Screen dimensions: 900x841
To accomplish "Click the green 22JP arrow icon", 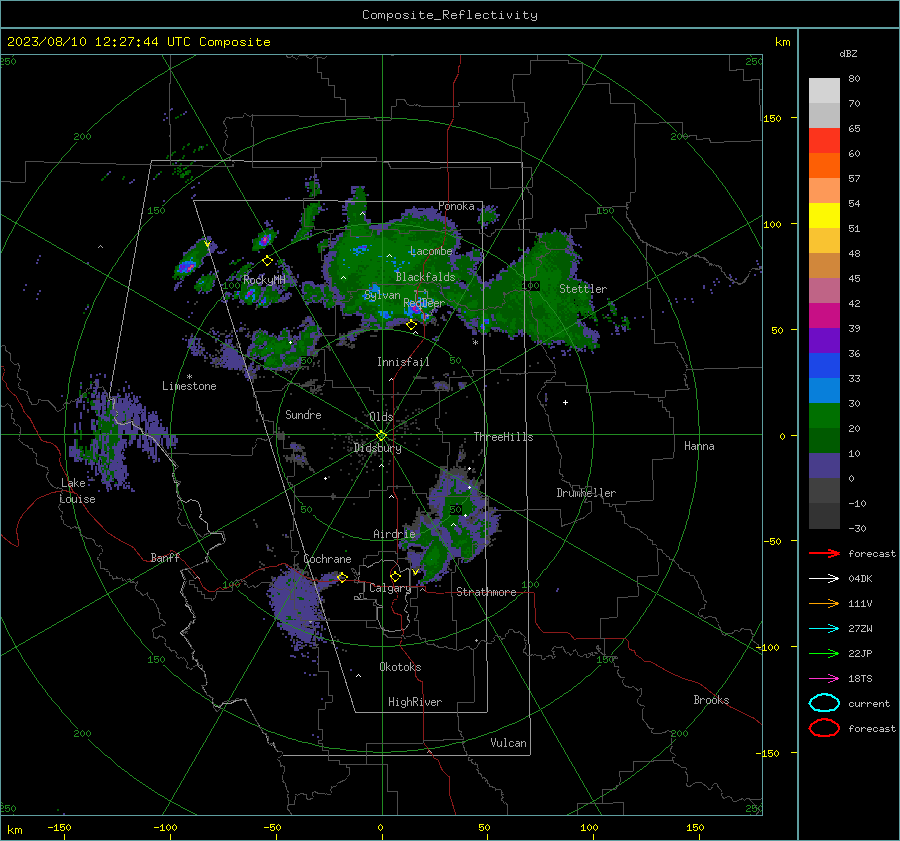I will [x=824, y=653].
